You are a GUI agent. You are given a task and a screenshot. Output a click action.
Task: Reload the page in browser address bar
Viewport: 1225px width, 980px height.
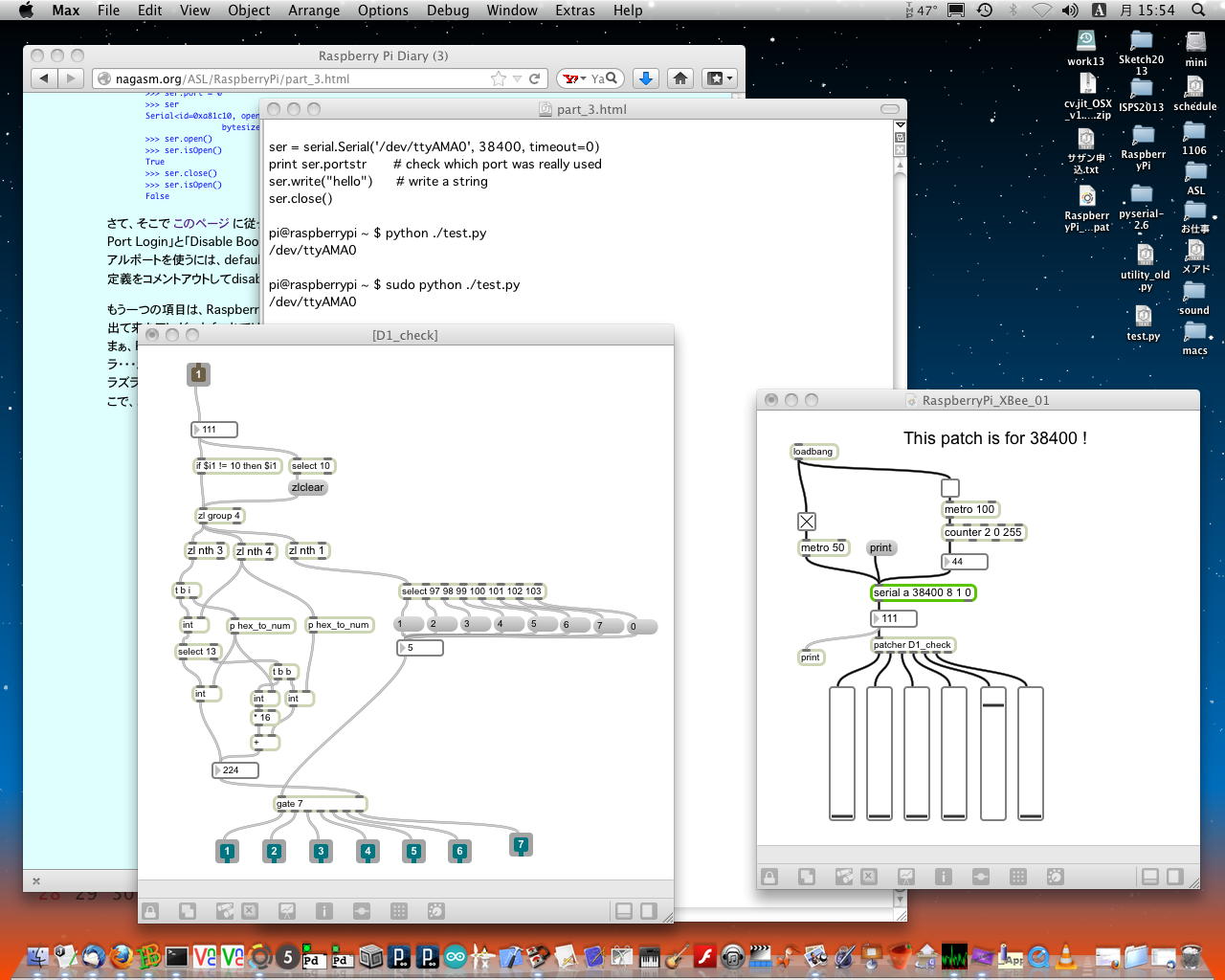(535, 78)
